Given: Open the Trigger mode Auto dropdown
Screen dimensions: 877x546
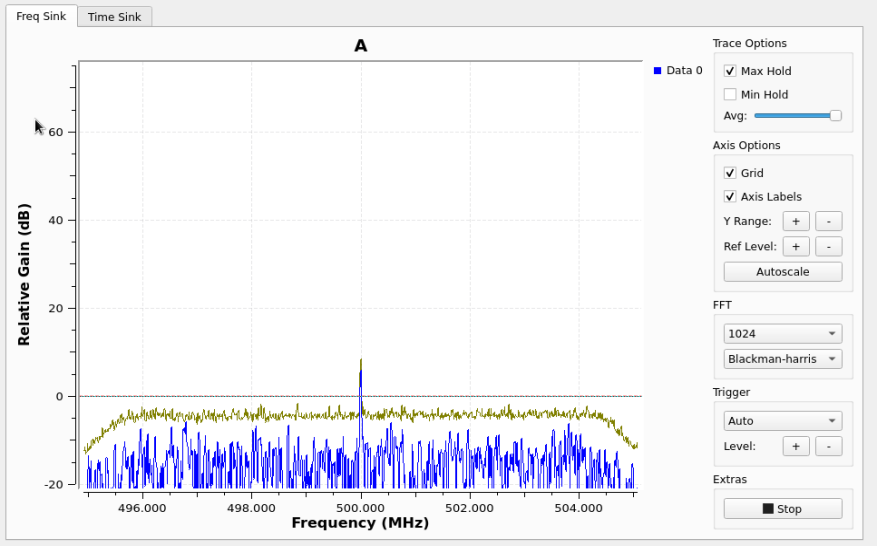Looking at the screenshot, I should 783,421.
